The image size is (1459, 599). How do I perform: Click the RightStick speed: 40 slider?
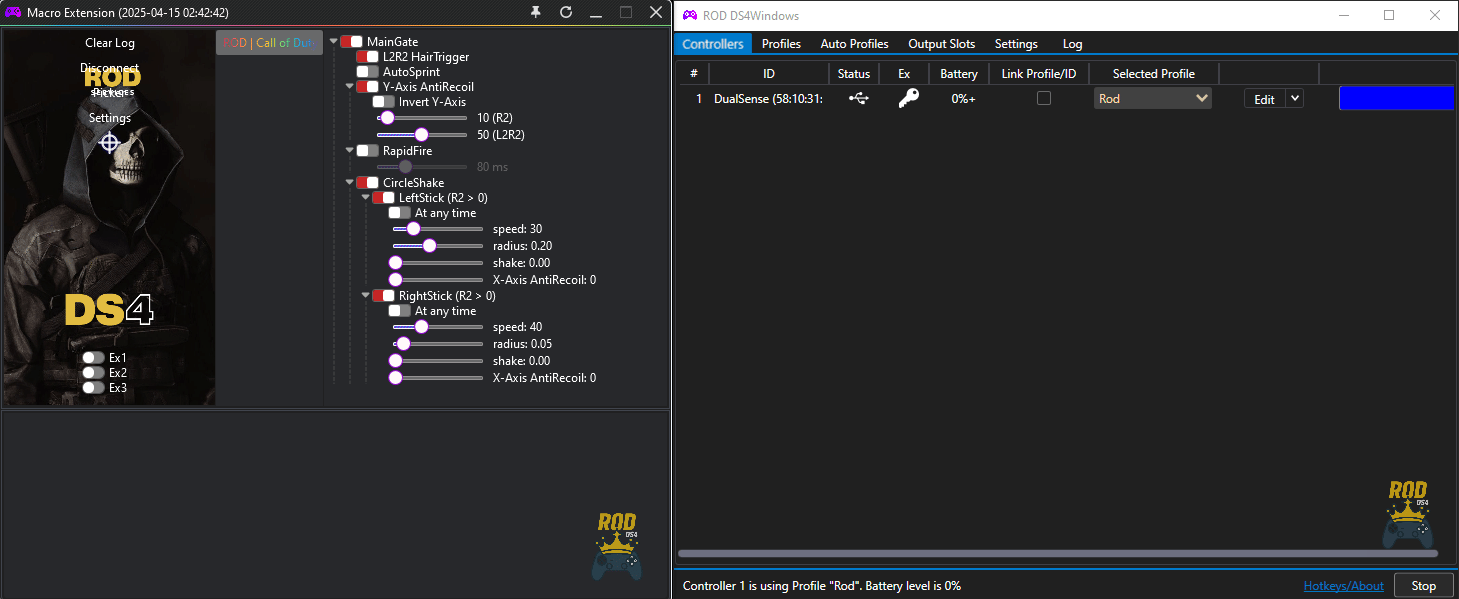point(437,327)
